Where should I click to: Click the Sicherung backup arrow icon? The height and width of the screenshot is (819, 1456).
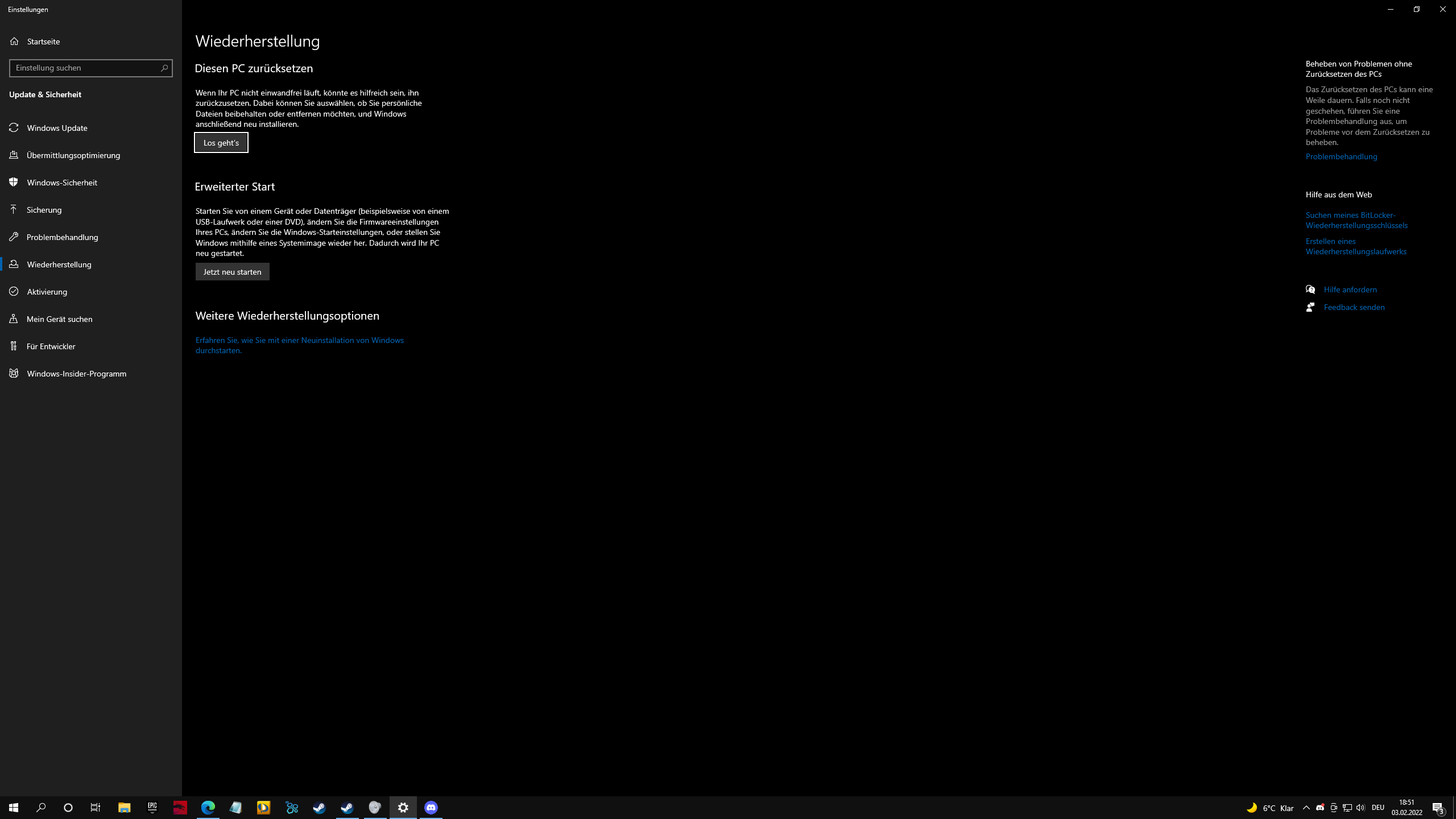pos(14,210)
